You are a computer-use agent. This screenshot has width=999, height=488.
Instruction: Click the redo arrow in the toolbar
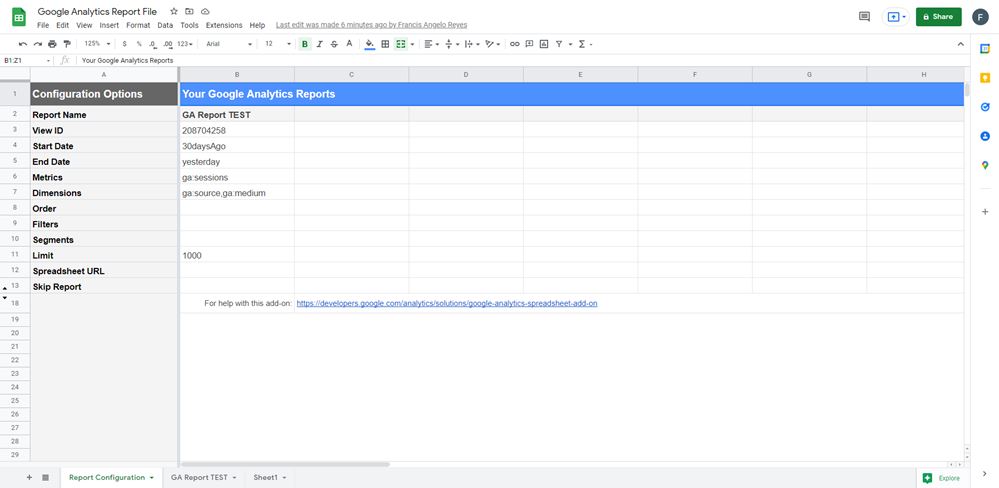coord(38,44)
